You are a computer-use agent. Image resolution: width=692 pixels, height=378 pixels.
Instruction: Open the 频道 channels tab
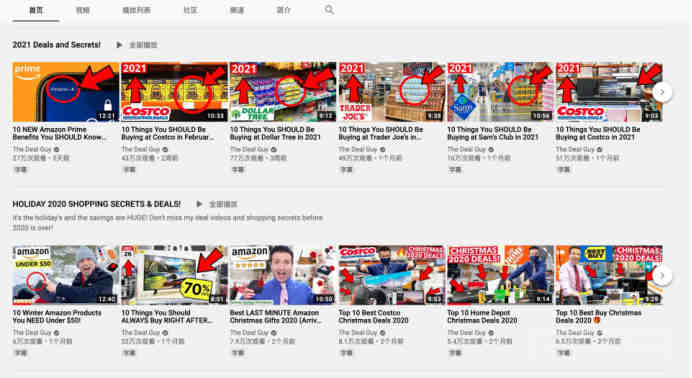237,10
